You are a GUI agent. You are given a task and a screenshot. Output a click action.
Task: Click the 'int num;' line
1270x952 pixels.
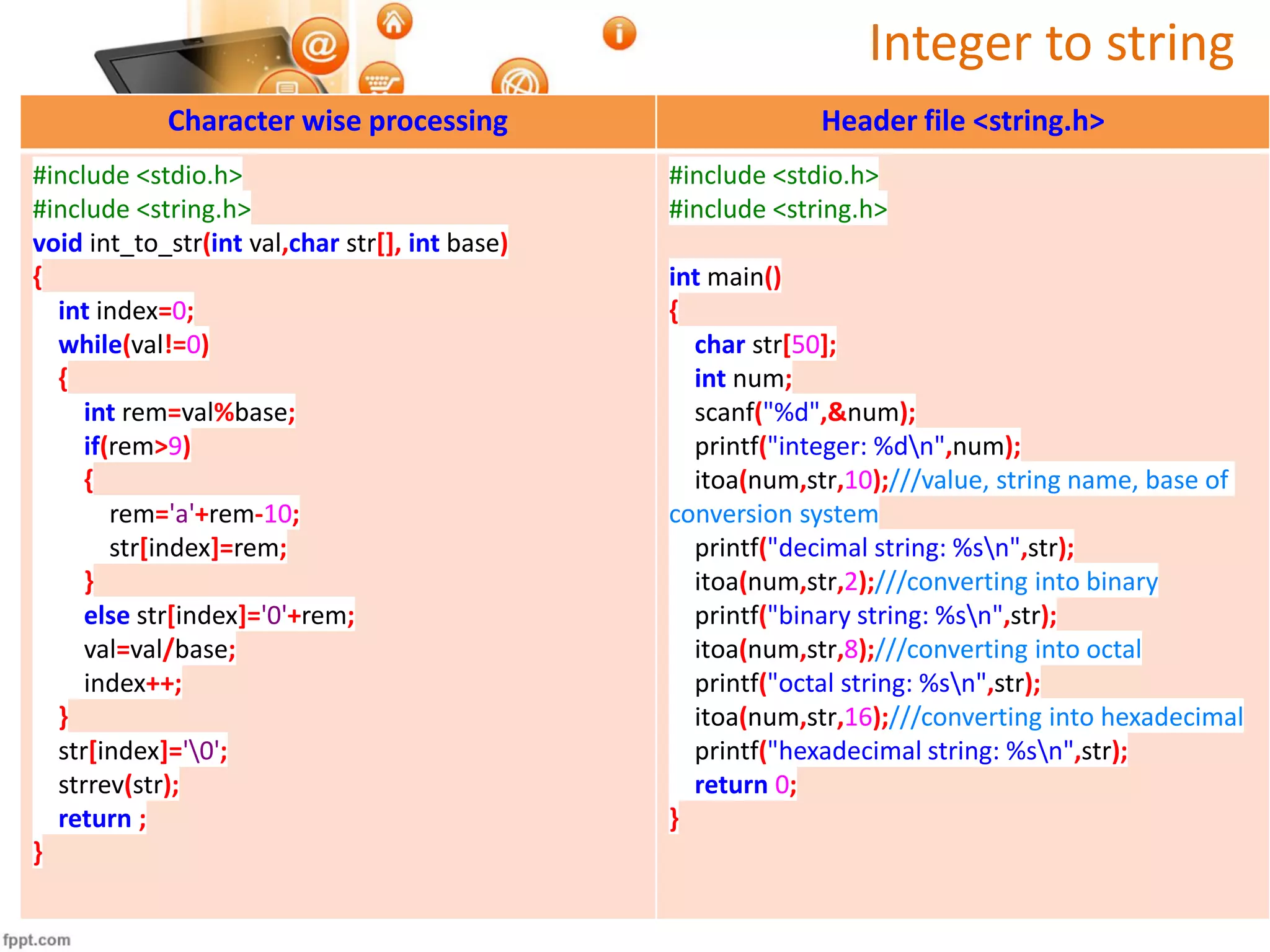pos(743,379)
